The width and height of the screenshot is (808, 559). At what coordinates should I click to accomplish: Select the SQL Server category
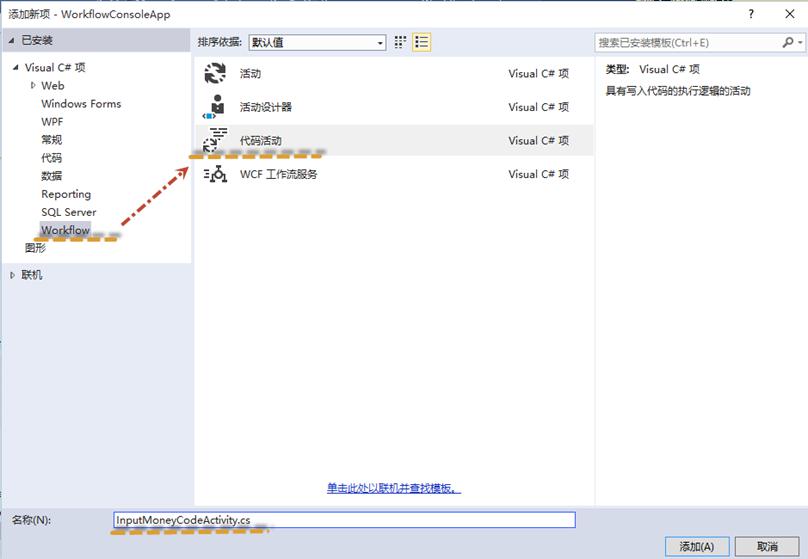69,212
